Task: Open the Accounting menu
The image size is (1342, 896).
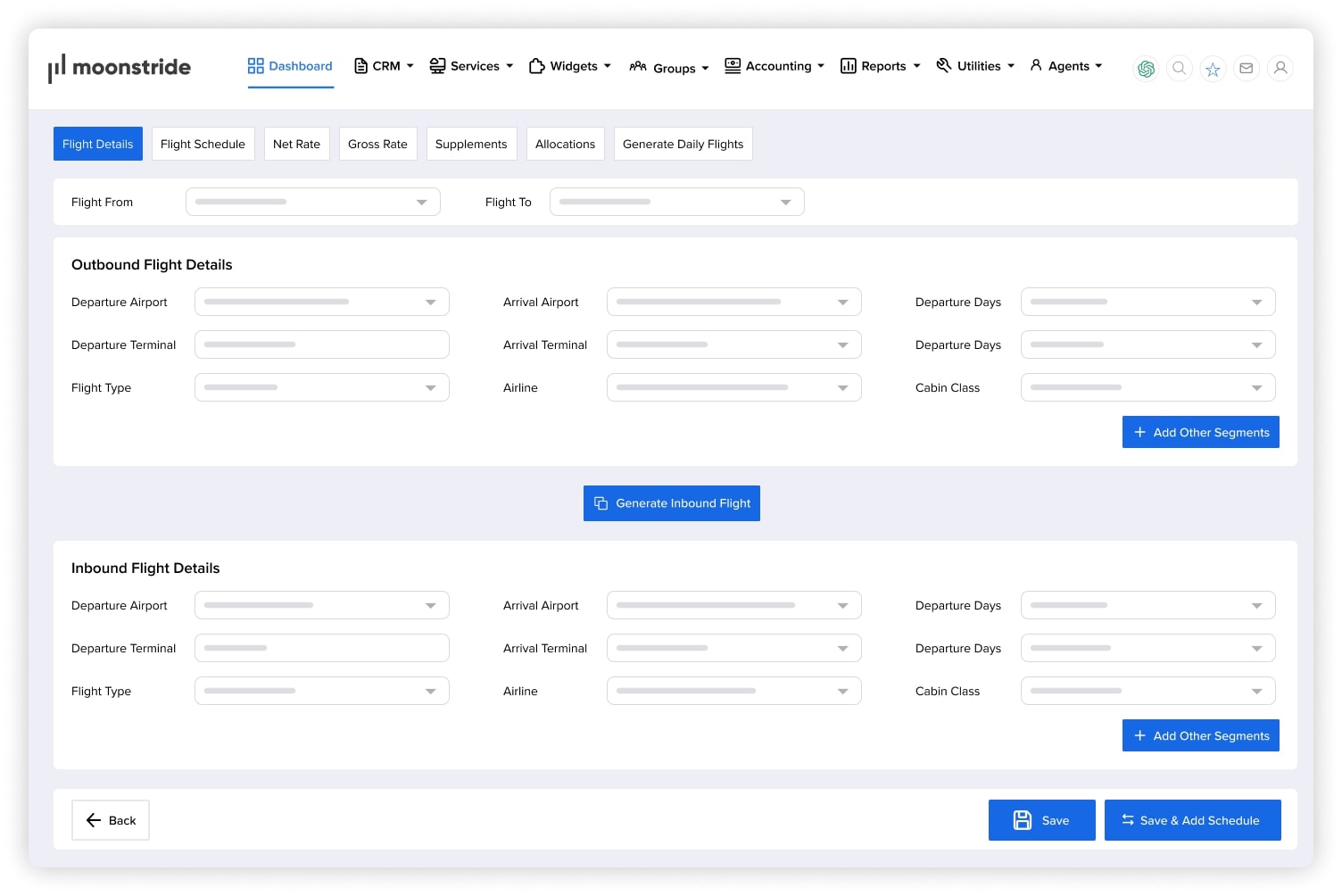Action: pyautogui.click(x=775, y=66)
